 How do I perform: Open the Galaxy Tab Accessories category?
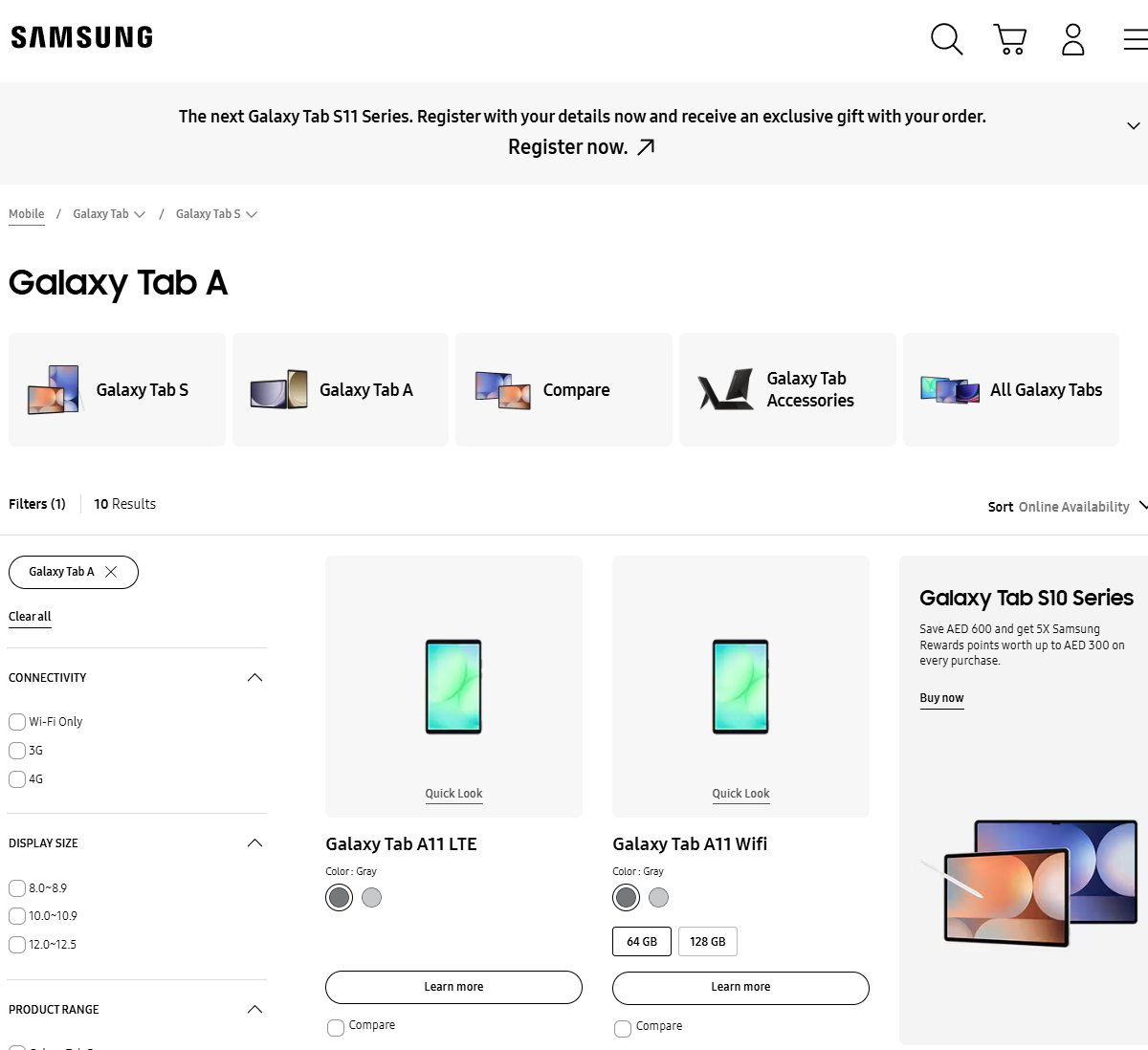pos(787,389)
